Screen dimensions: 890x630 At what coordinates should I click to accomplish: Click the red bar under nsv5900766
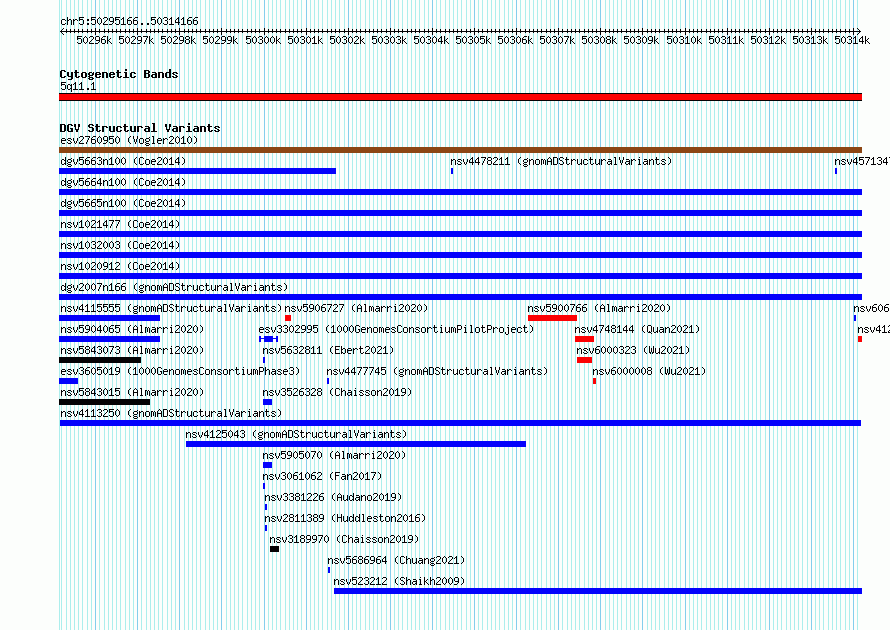[552, 318]
